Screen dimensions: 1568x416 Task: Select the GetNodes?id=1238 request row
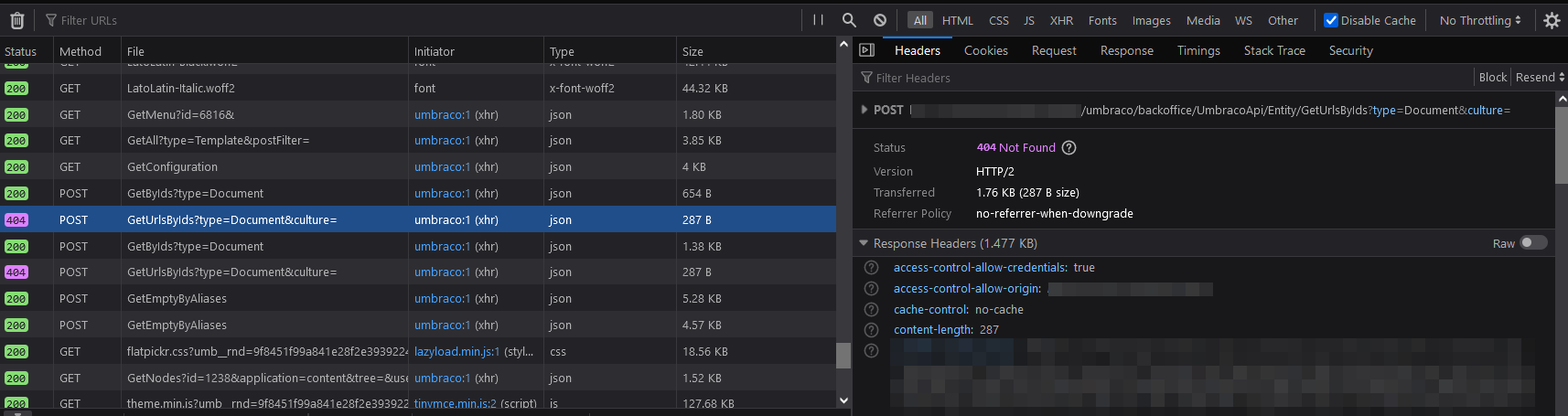coord(418,379)
